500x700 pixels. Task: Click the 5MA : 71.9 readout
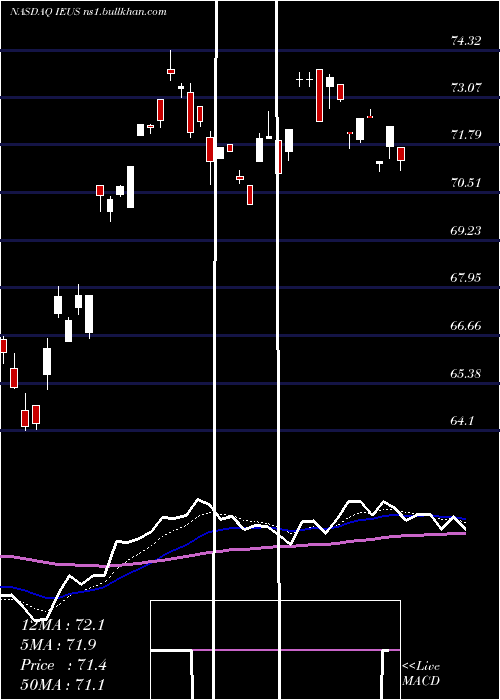click(58, 644)
